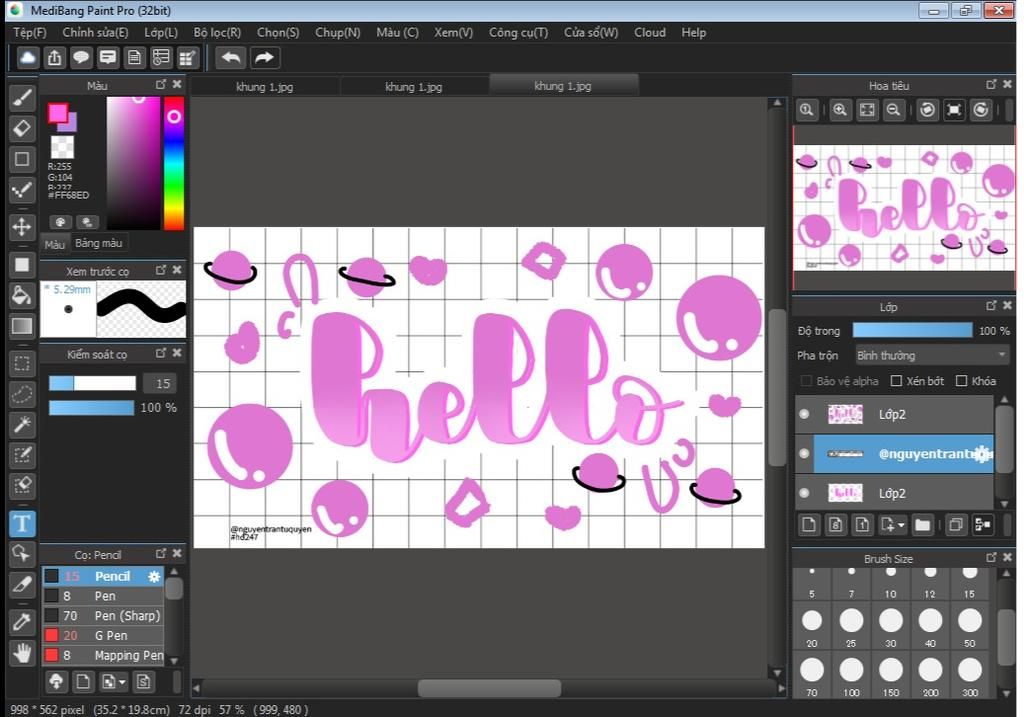This screenshot has height=717, width=1024.
Task: Enable the Khóa lock checkbox
Action: tap(961, 381)
